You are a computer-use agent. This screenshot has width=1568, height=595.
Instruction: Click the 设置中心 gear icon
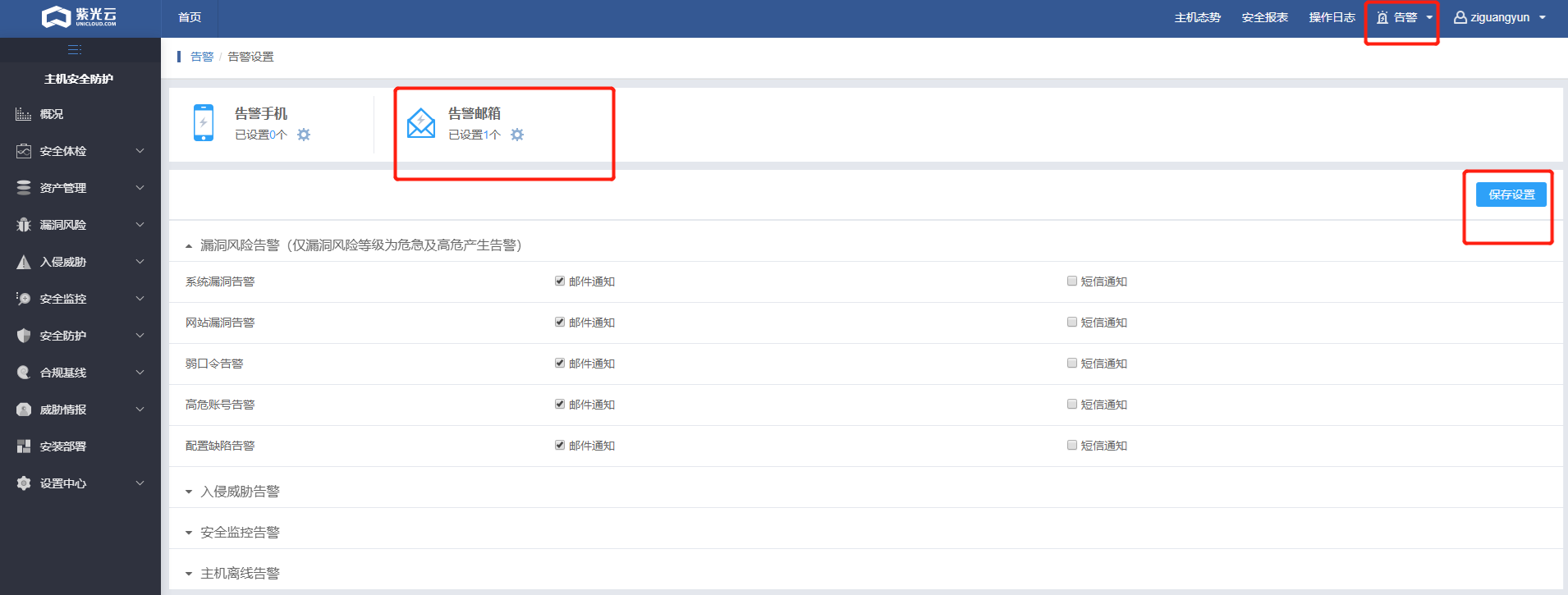coord(23,483)
